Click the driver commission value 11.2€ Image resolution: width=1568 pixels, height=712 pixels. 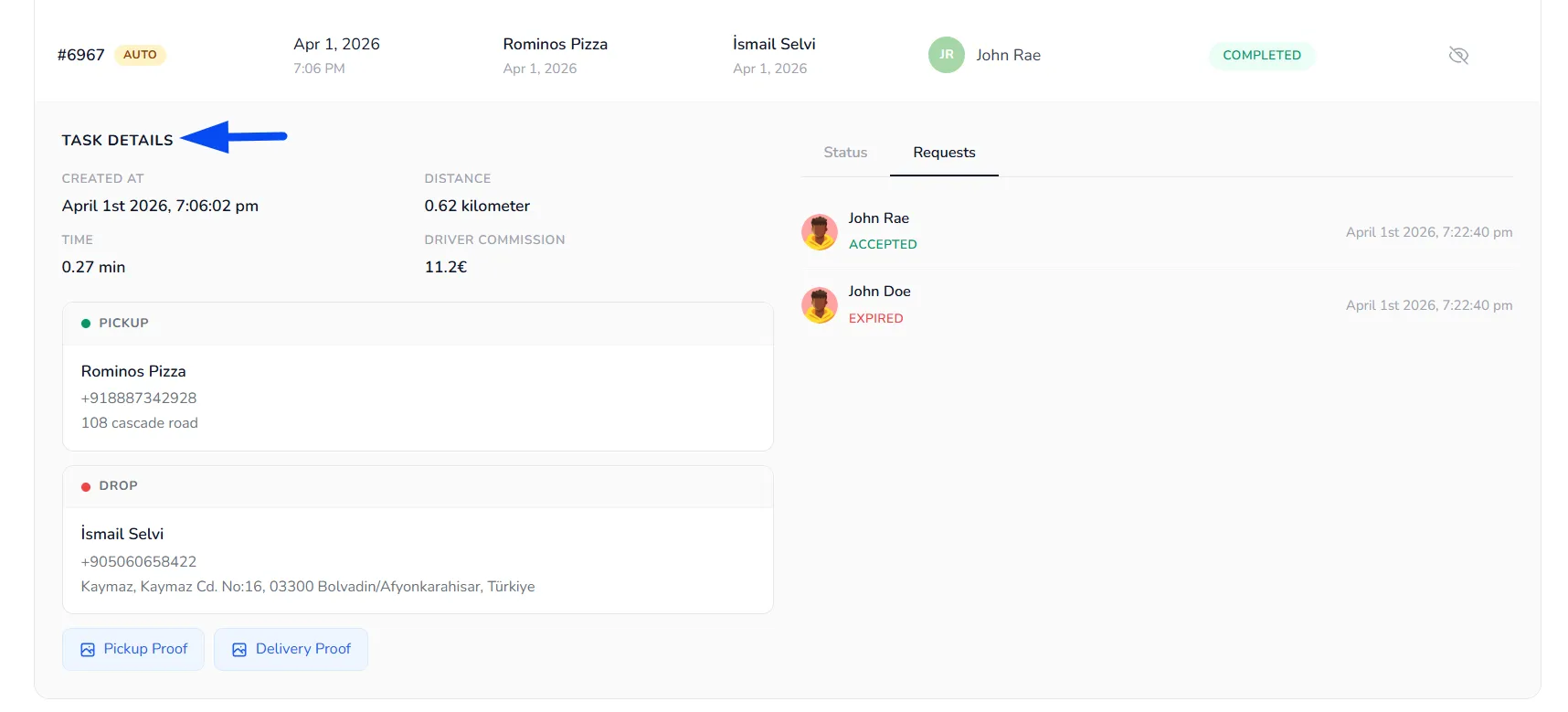pyautogui.click(x=446, y=267)
